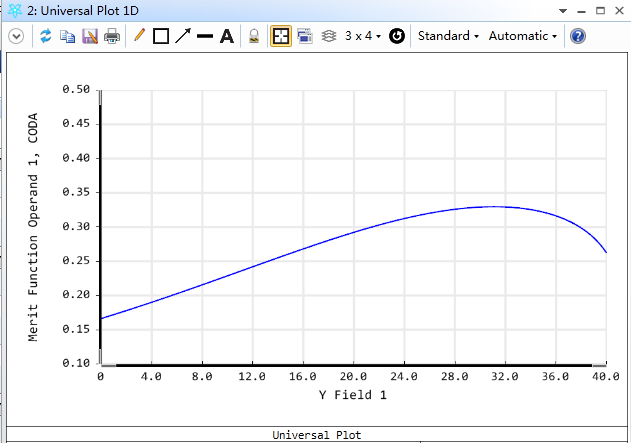
Task: Click the Universal Plot caption below graph
Action: [317, 435]
